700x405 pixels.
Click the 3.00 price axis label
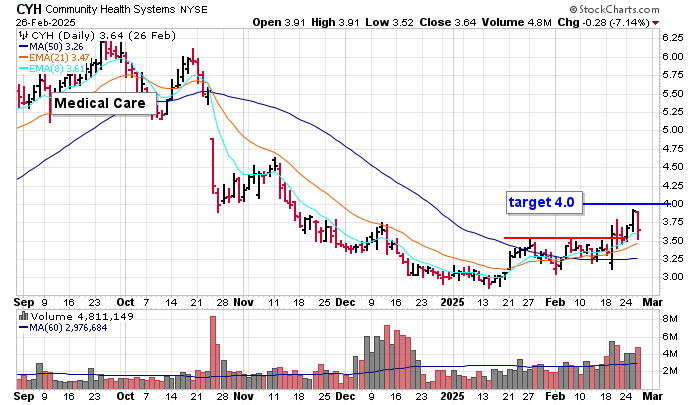coord(673,277)
